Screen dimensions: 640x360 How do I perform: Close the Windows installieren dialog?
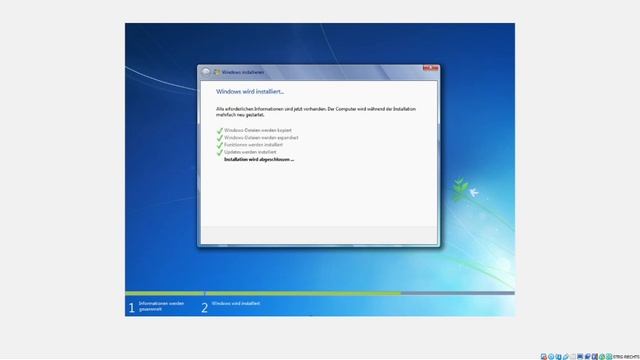point(431,68)
